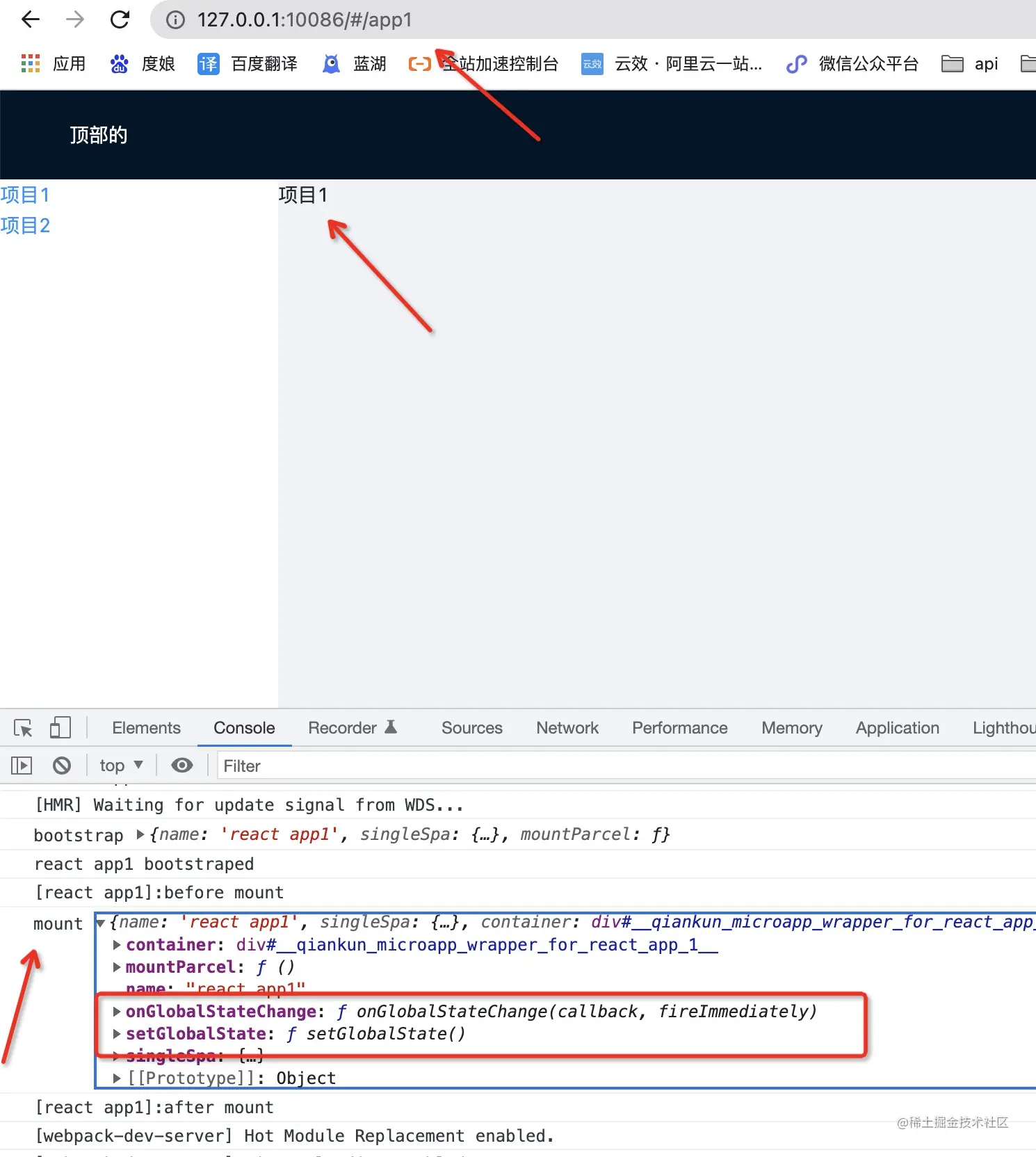Click the 'react app1 bootstraped' log line
The height and width of the screenshot is (1157, 1036).
pyautogui.click(x=144, y=864)
